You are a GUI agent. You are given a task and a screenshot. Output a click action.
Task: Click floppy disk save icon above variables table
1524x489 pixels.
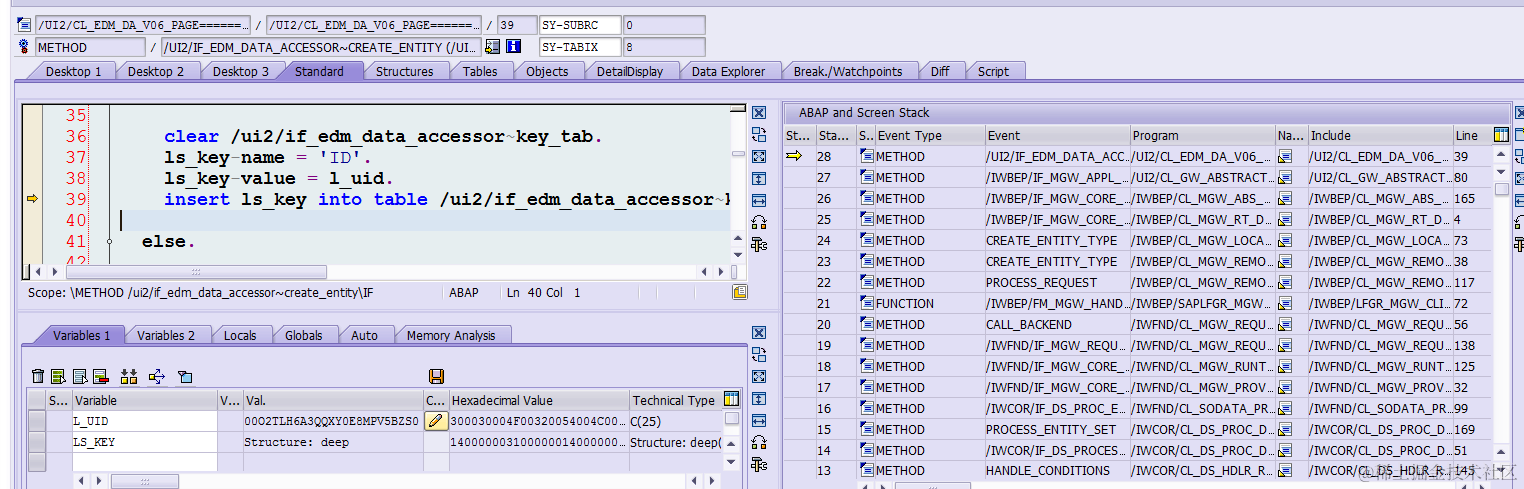tap(436, 376)
